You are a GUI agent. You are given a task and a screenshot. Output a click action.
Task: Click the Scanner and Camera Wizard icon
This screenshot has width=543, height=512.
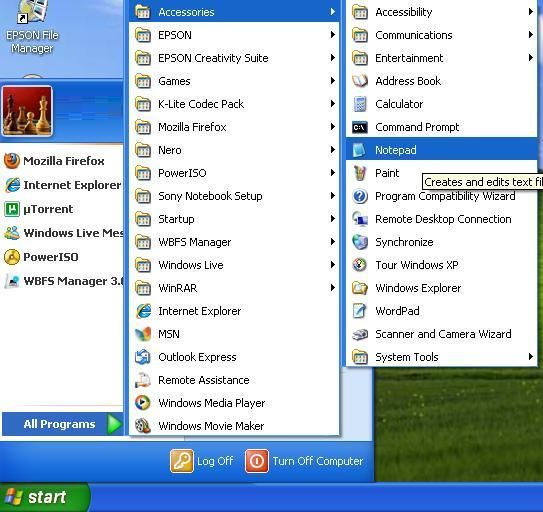point(360,334)
